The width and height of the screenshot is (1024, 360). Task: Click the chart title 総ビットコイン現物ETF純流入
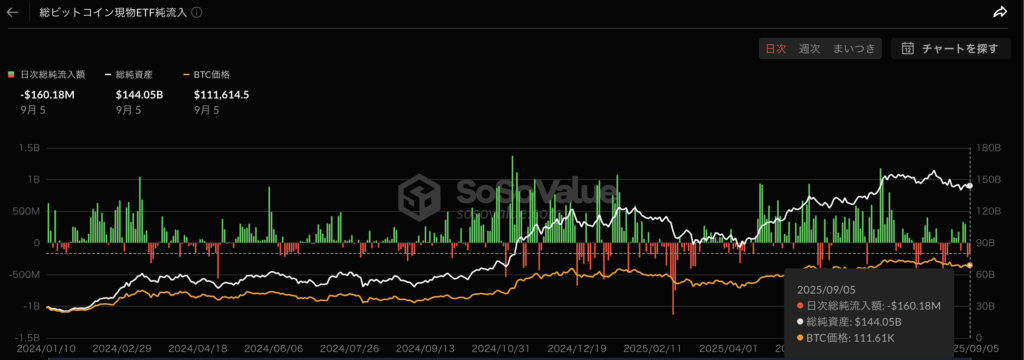(114, 12)
